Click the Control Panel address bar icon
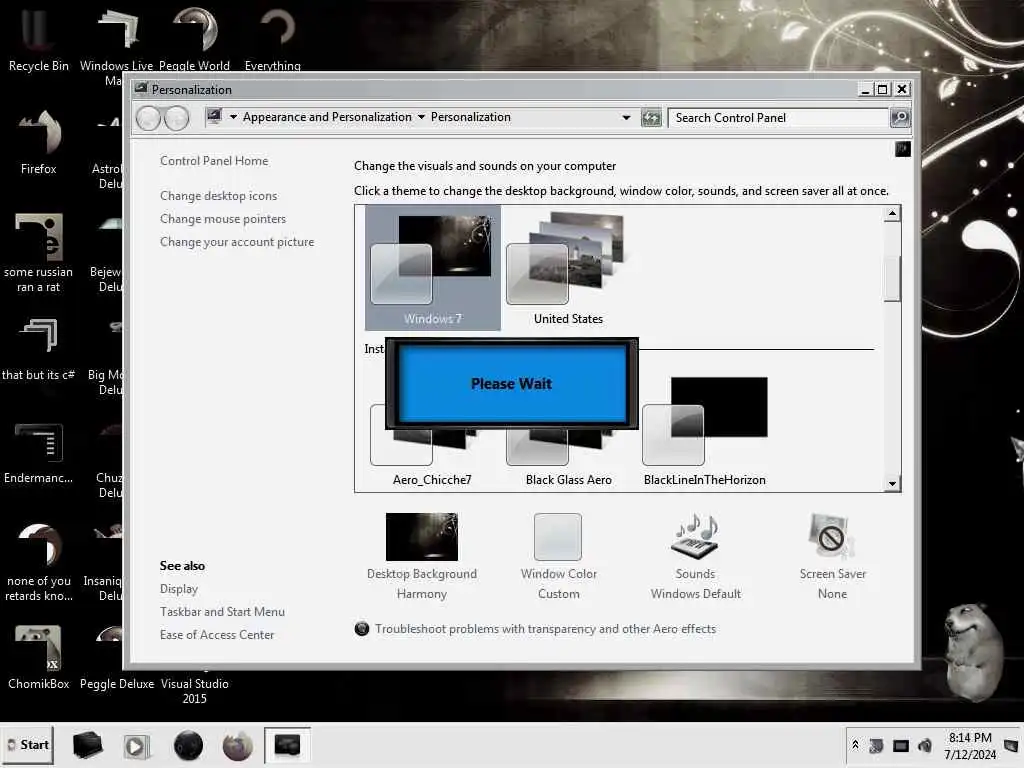Screen dimensions: 1024x768 [214, 117]
